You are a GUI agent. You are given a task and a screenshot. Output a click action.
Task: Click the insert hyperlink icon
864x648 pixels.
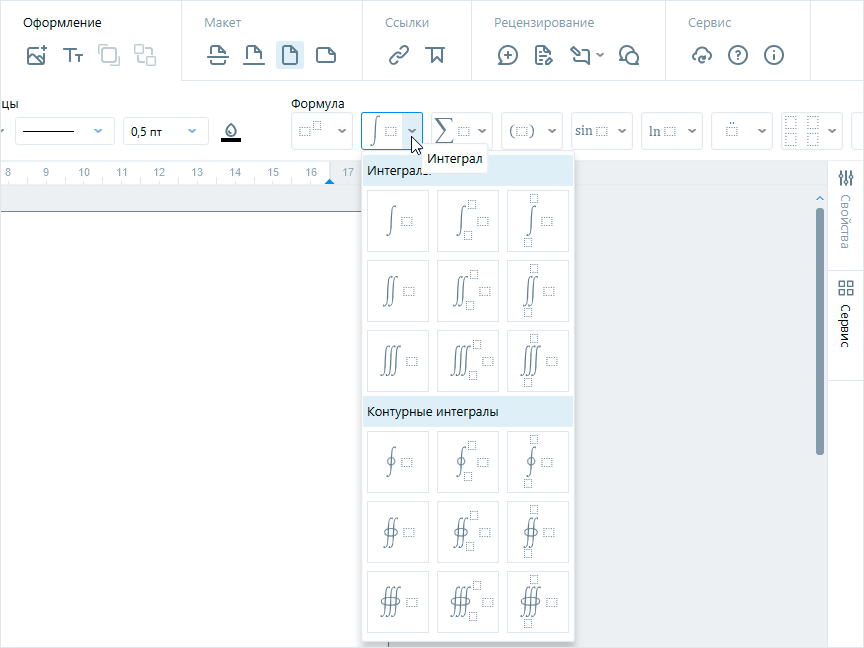point(399,55)
